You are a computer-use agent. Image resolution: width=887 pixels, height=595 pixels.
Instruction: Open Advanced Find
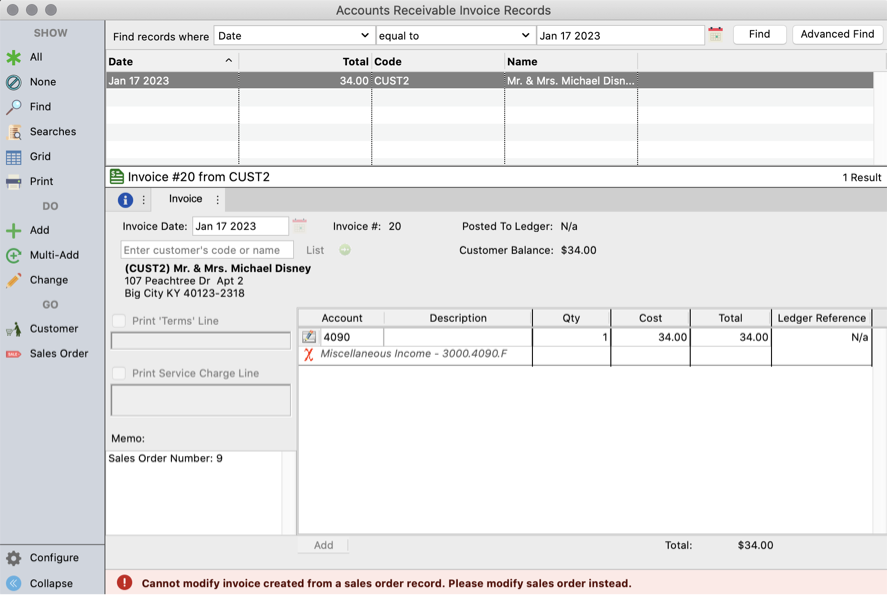[x=837, y=34]
